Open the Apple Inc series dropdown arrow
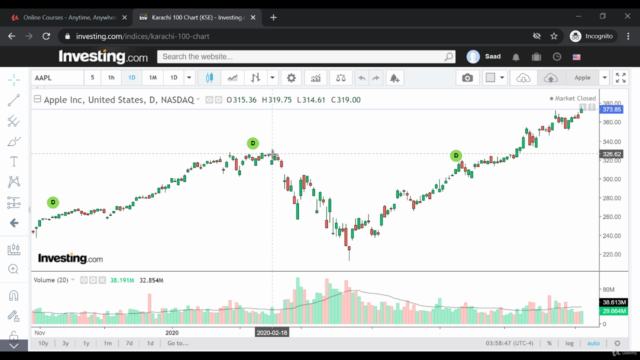This screenshot has width=640, height=360. [198, 100]
